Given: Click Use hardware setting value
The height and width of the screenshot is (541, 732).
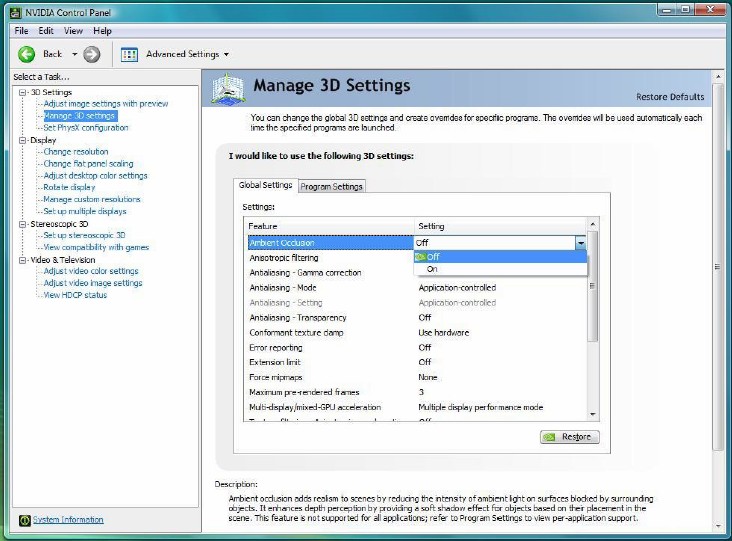Looking at the screenshot, I should [x=443, y=332].
